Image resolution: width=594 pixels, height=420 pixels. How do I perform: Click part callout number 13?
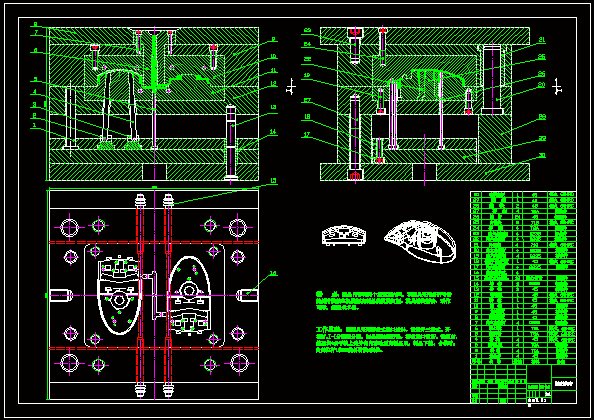pyautogui.click(x=273, y=108)
